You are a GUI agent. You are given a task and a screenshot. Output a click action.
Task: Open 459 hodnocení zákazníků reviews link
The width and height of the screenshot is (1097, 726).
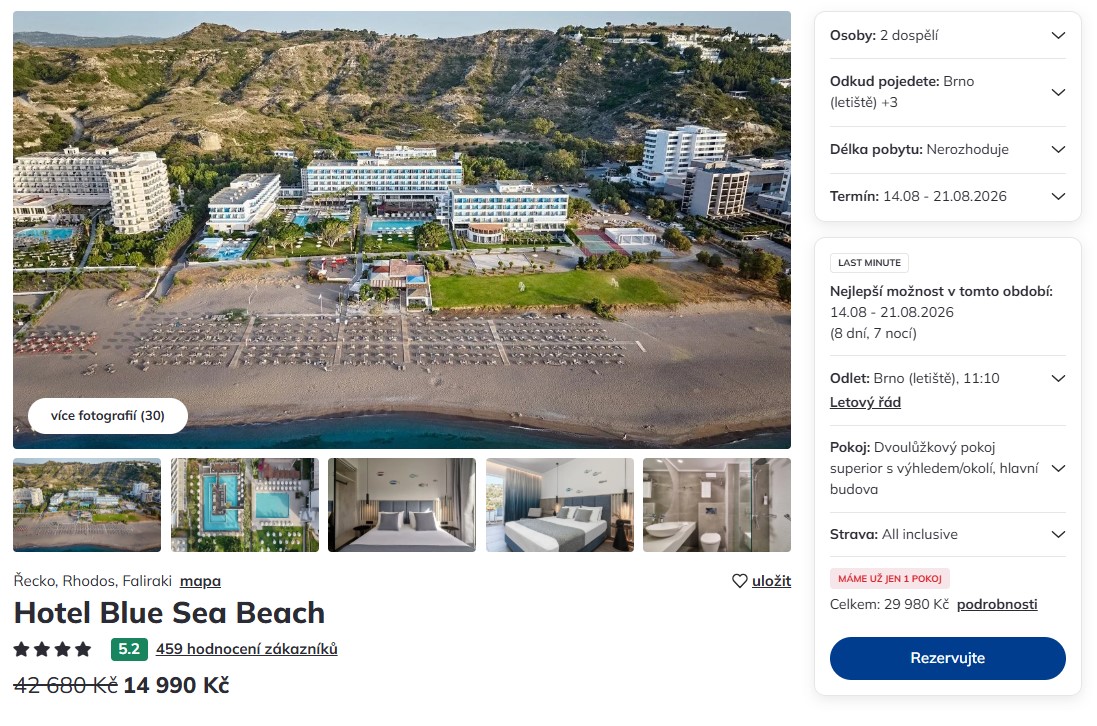coord(246,649)
